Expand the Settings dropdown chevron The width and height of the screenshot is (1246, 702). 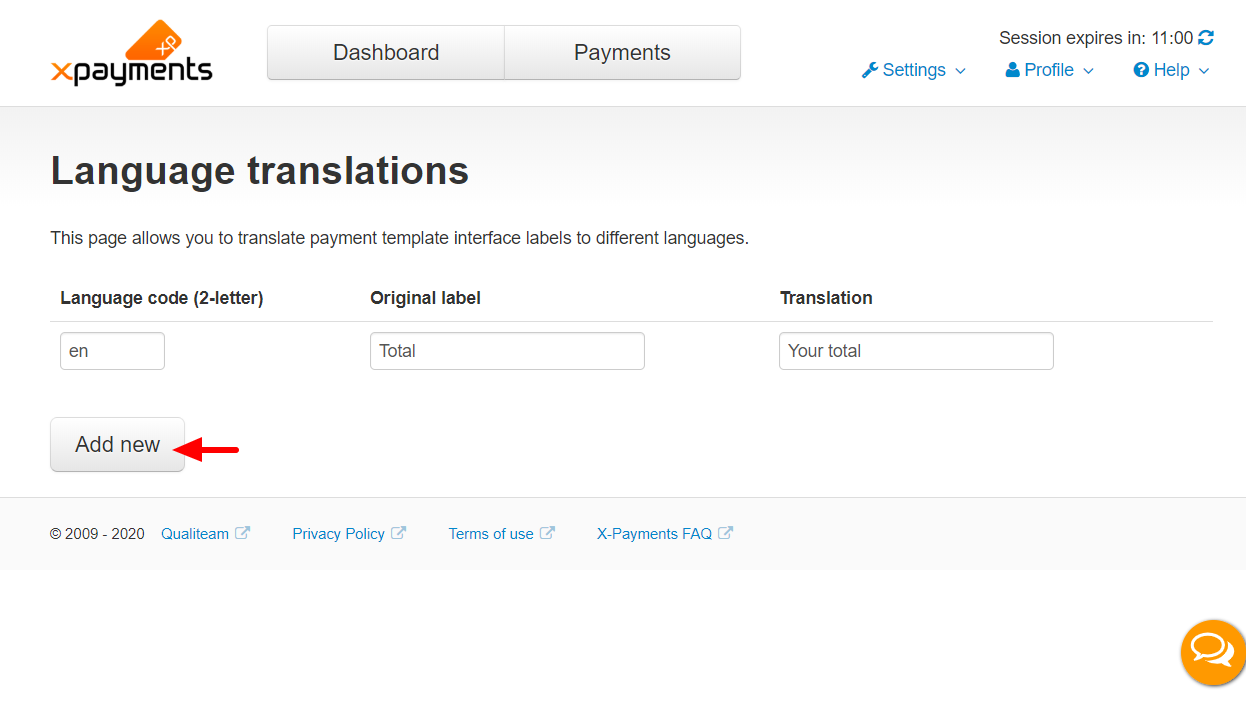pos(960,71)
